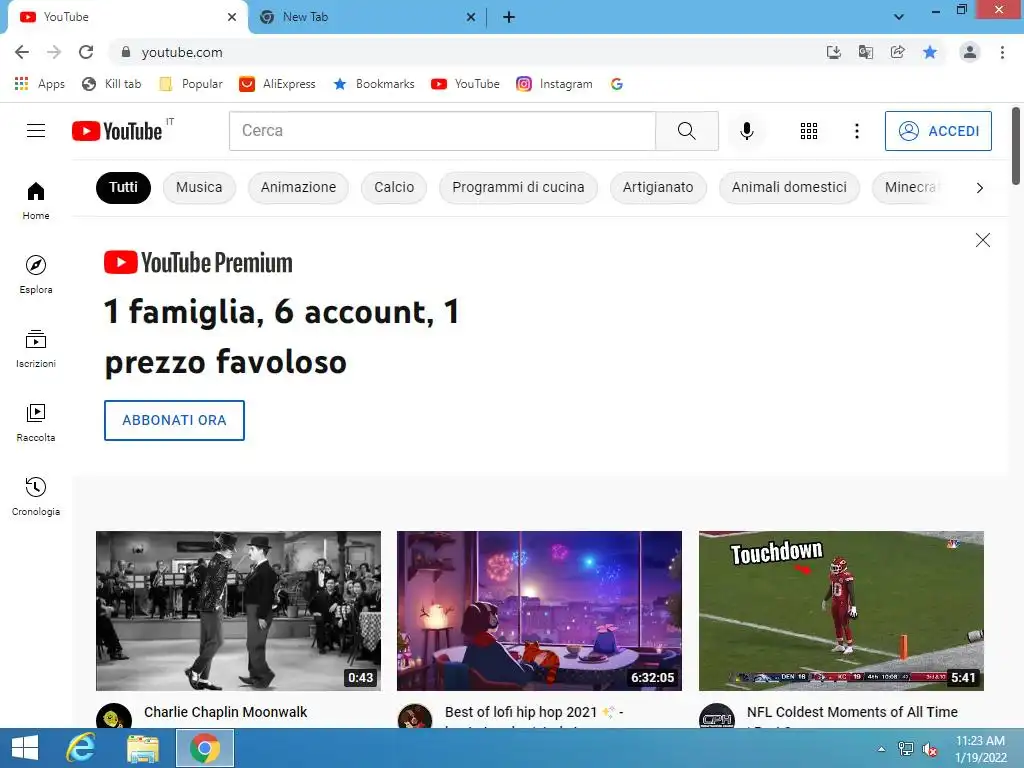Screen dimensions: 1024x768
Task: Open Raccolta in sidebar
Action: (36, 423)
